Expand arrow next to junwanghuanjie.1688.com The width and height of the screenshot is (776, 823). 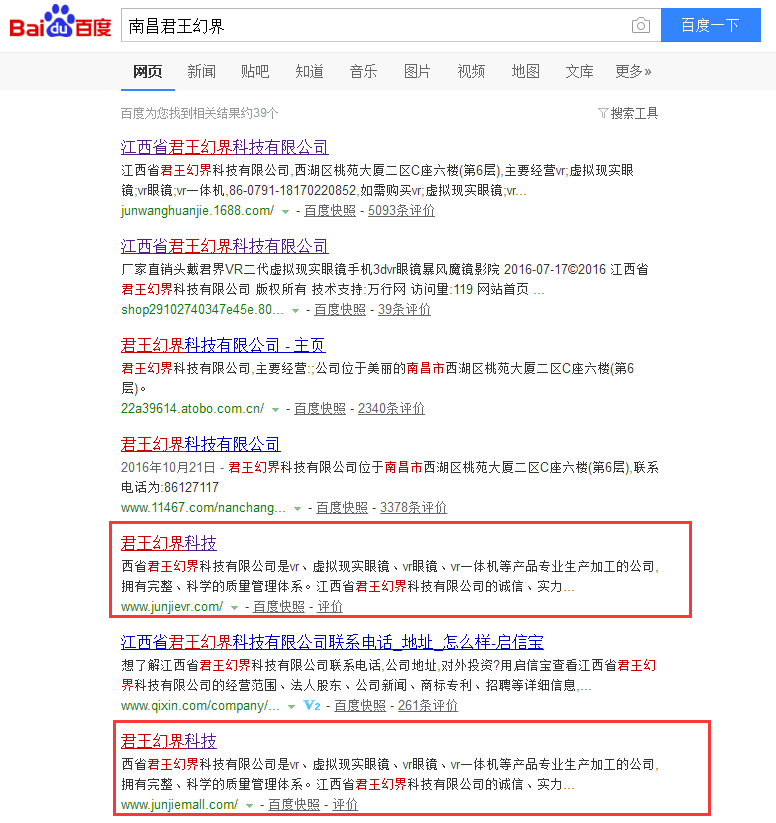pos(285,212)
